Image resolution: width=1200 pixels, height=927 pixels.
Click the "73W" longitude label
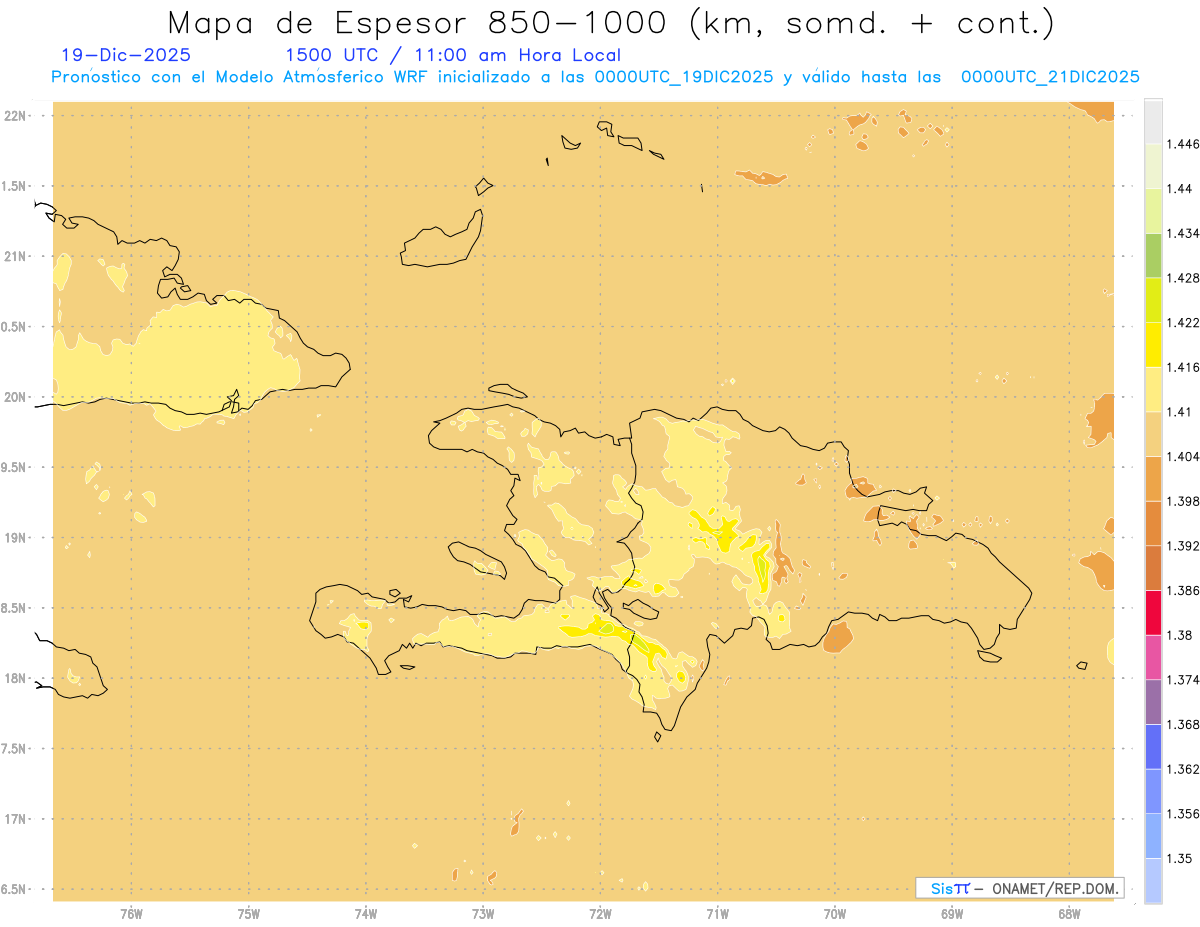click(x=483, y=914)
